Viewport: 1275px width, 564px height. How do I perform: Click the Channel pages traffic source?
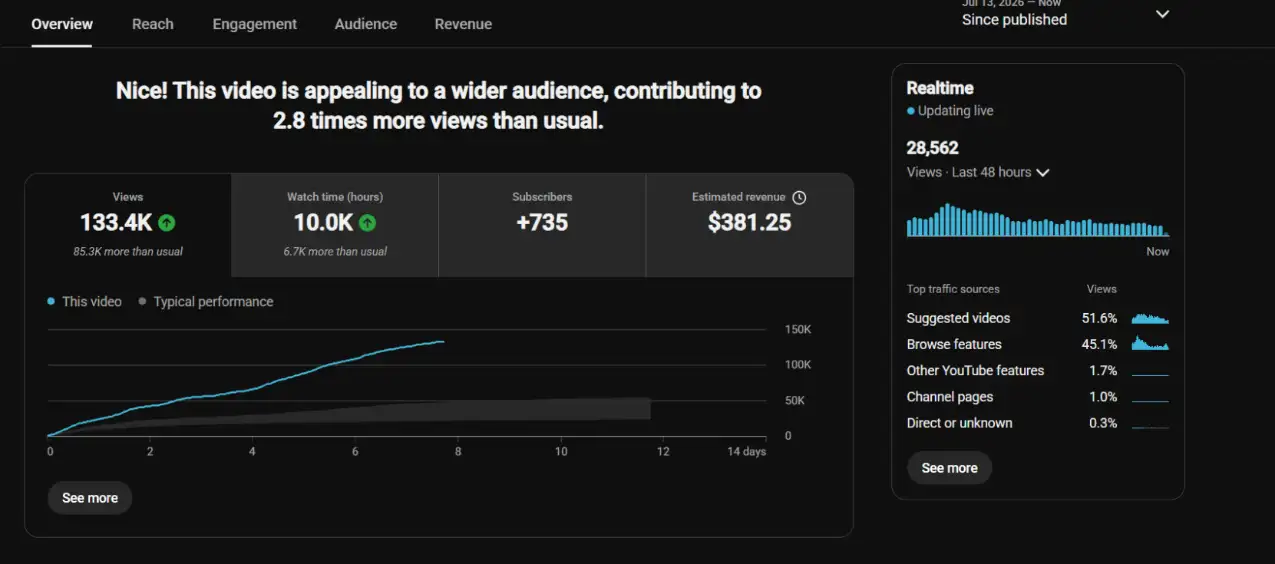[x=1037, y=397]
